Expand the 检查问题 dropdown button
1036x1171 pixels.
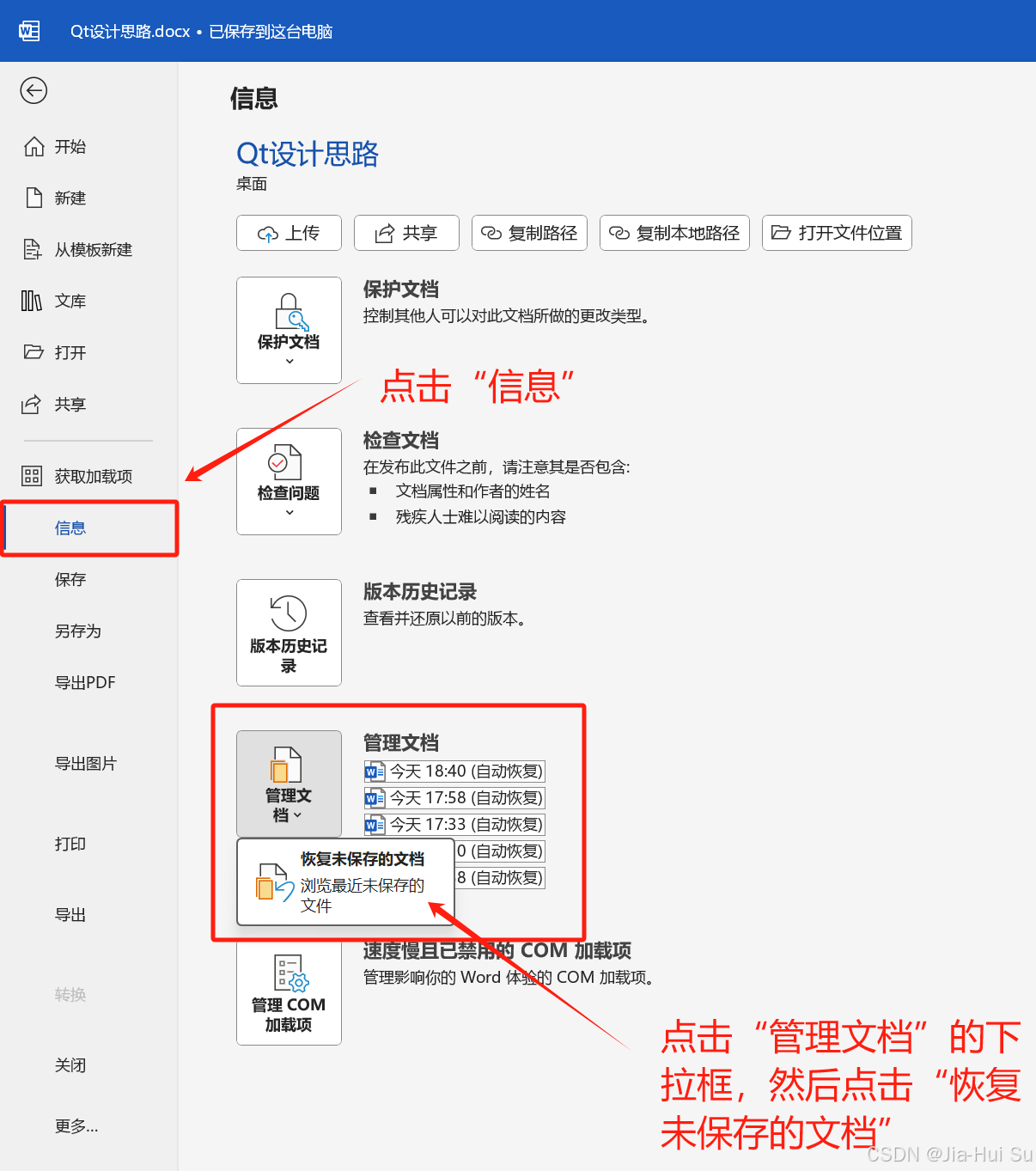pos(289,481)
